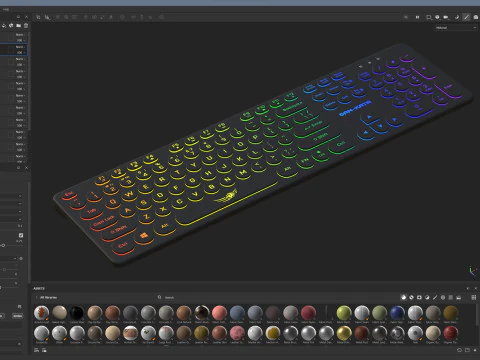Filter assets by Environment maps icon

(x=459, y=297)
